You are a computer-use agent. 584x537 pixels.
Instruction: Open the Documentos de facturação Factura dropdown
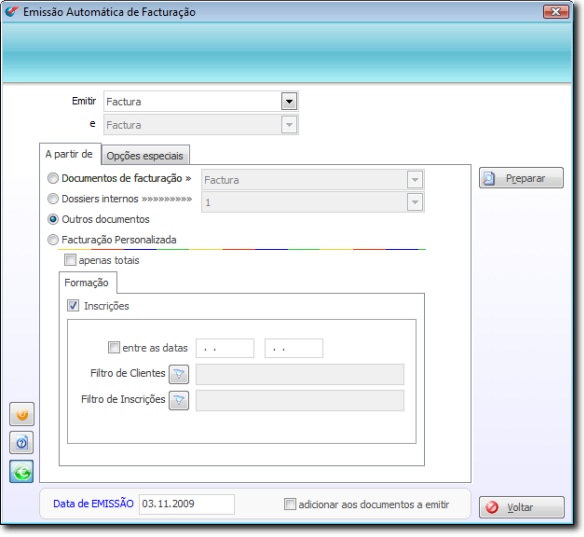click(x=415, y=180)
